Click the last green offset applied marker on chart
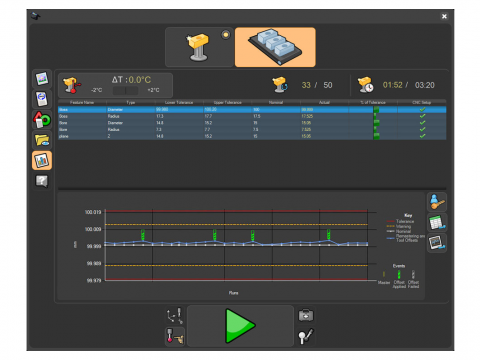480x360 pixels. [329, 235]
